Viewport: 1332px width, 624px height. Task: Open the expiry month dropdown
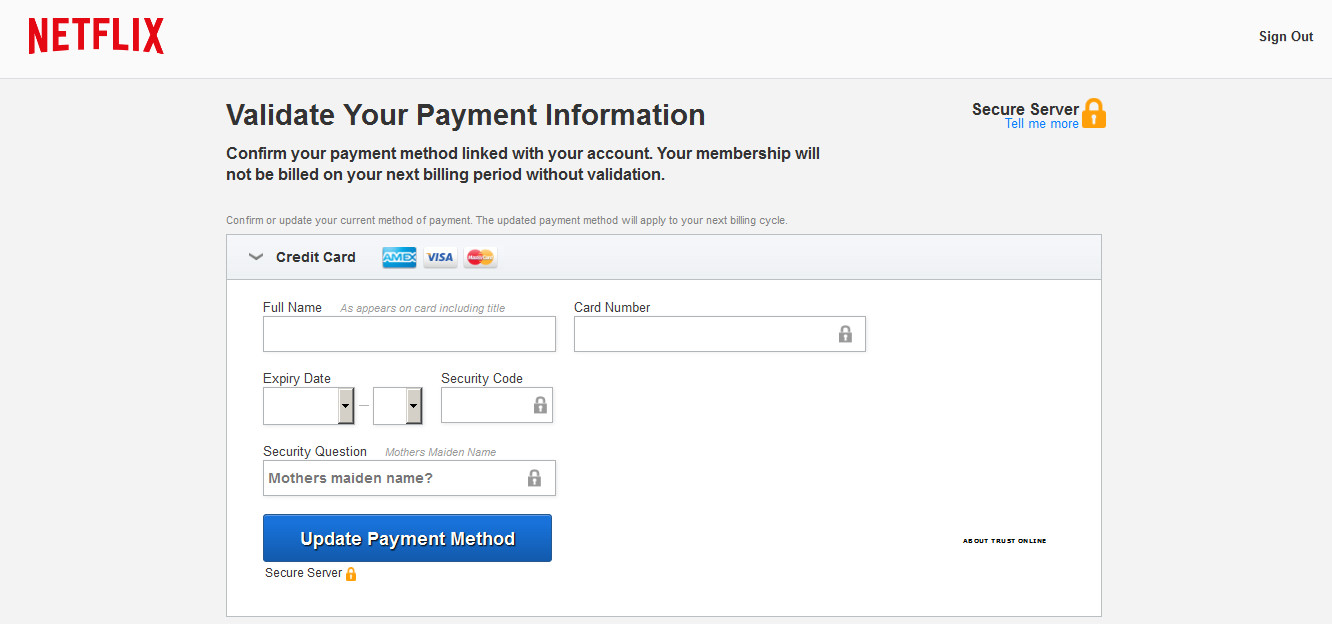pos(346,405)
